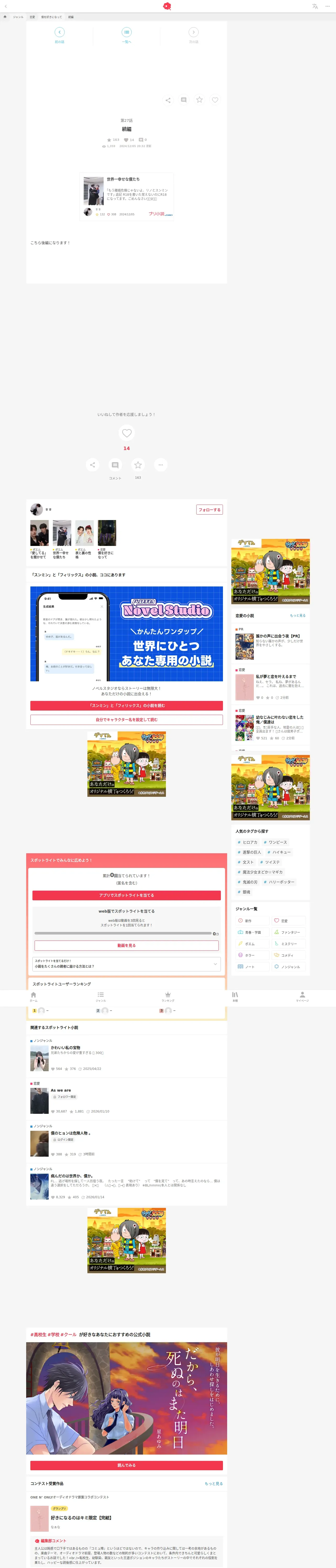Viewport: 336px width, 1568px height.
Task: Click もっと見る next to コンテスト受賞作品
Action: click(x=214, y=1483)
